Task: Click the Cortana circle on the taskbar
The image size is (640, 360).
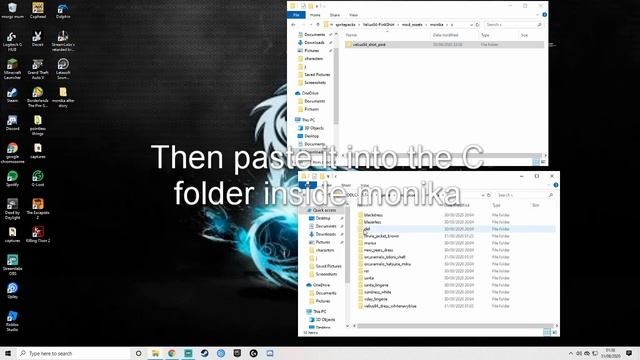Action: pyautogui.click(x=138, y=353)
